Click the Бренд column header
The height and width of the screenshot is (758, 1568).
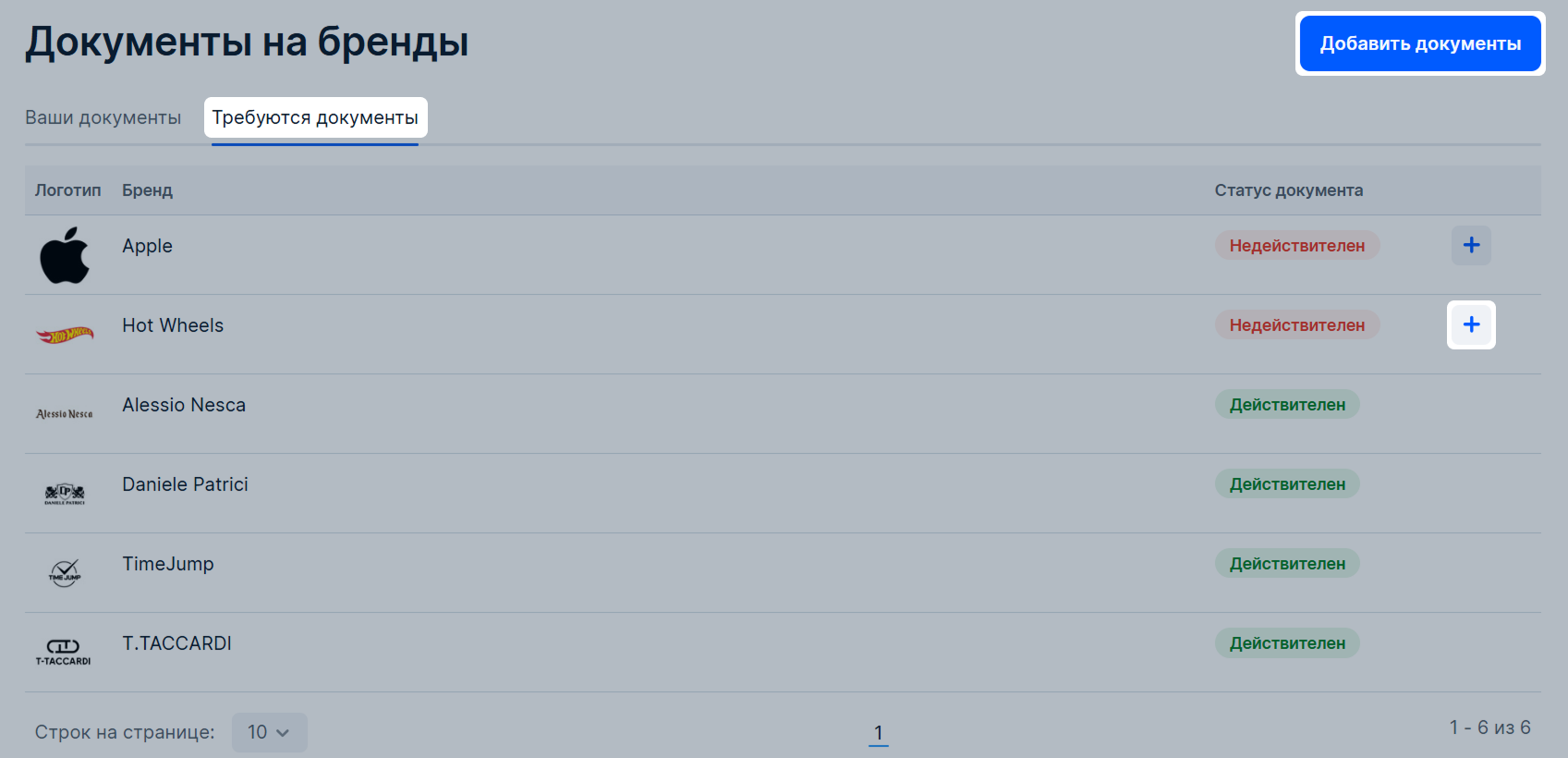148,190
